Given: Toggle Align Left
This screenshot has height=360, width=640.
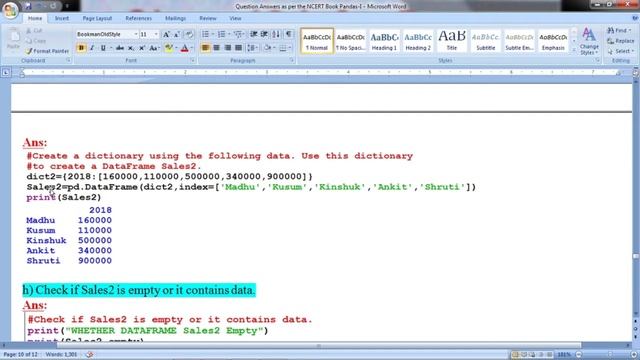Looking at the screenshot, I should tap(205, 48).
